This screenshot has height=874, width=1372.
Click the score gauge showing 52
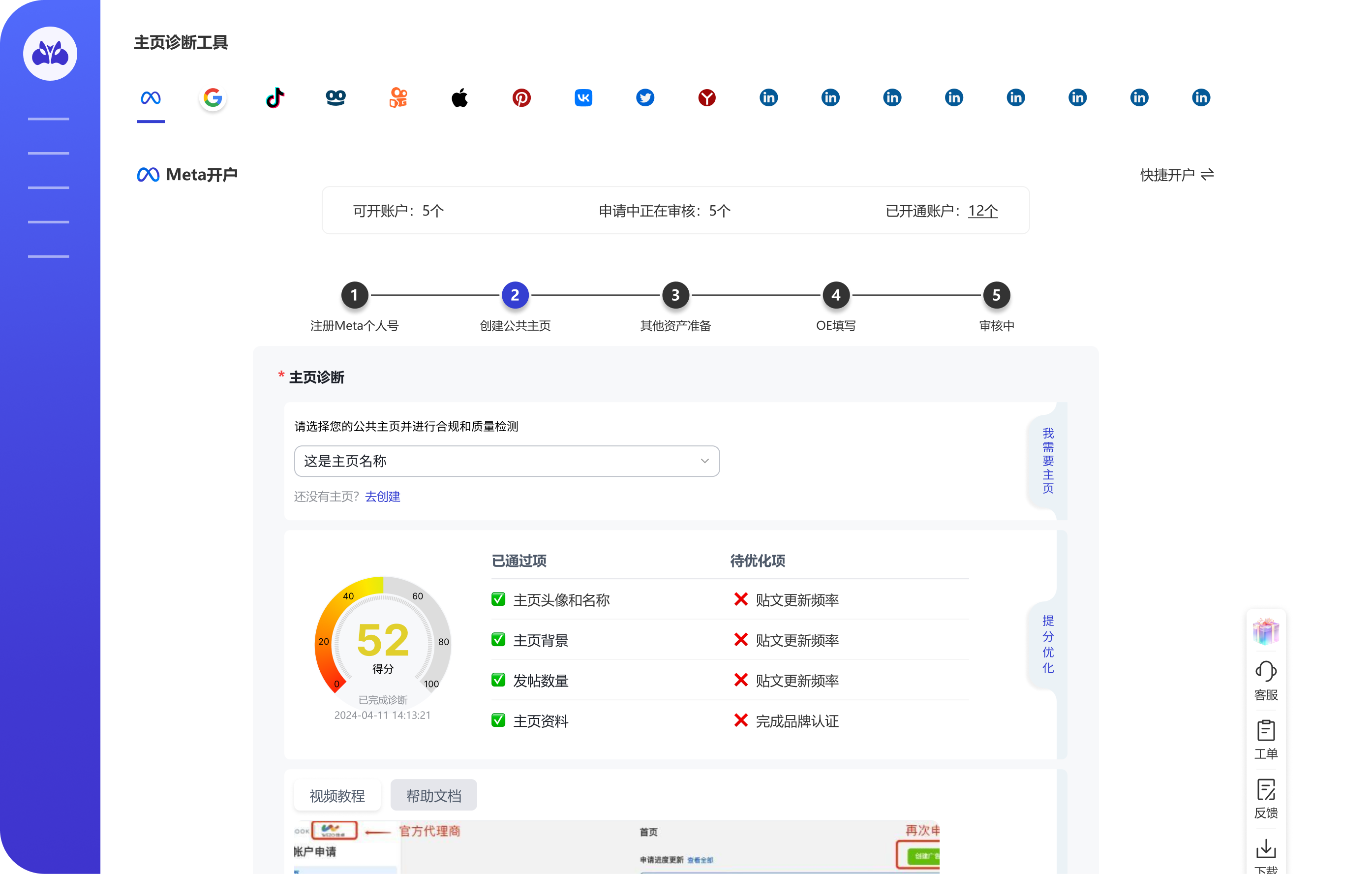(382, 639)
